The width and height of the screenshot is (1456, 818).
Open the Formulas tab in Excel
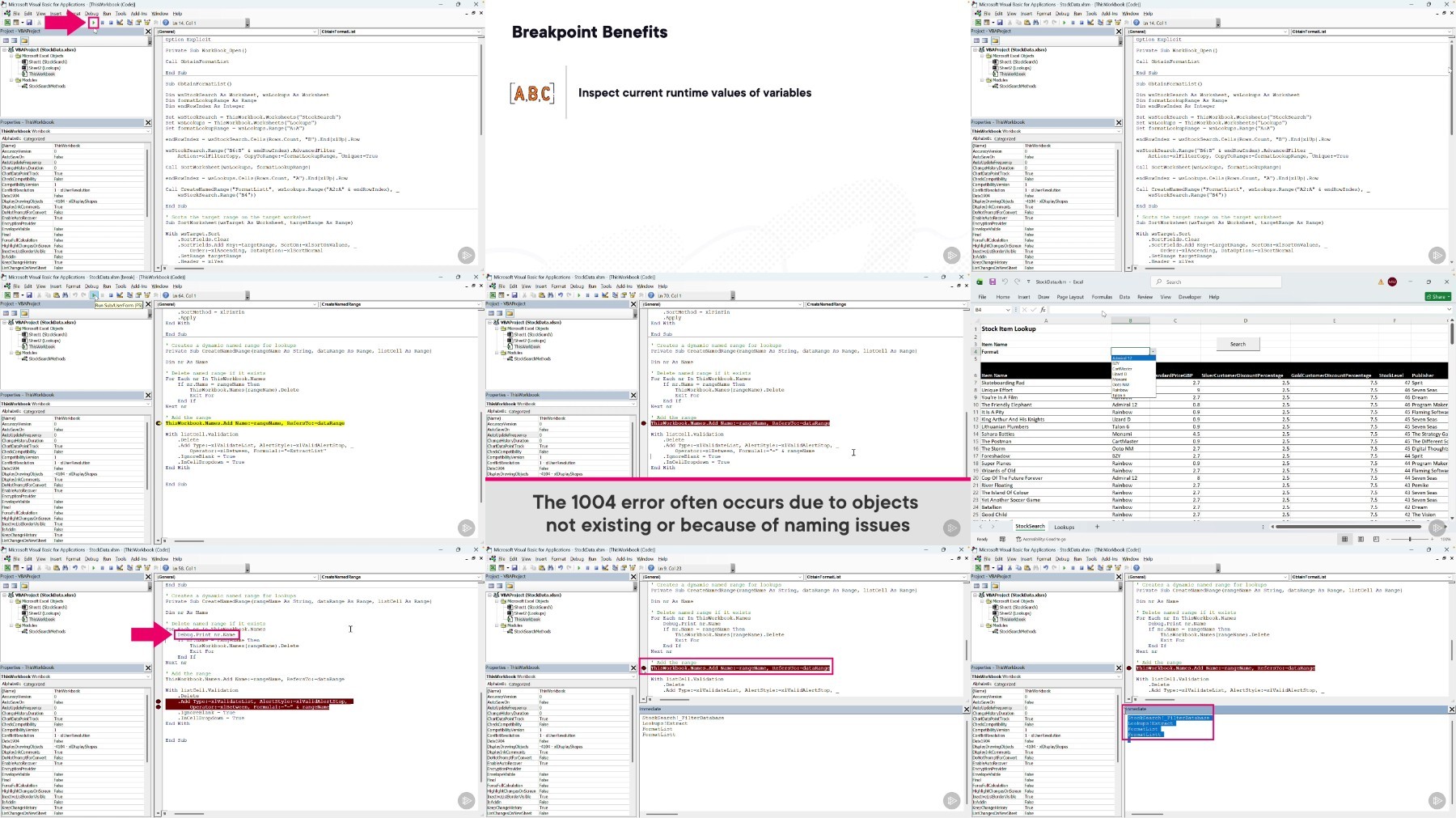[1102, 297]
